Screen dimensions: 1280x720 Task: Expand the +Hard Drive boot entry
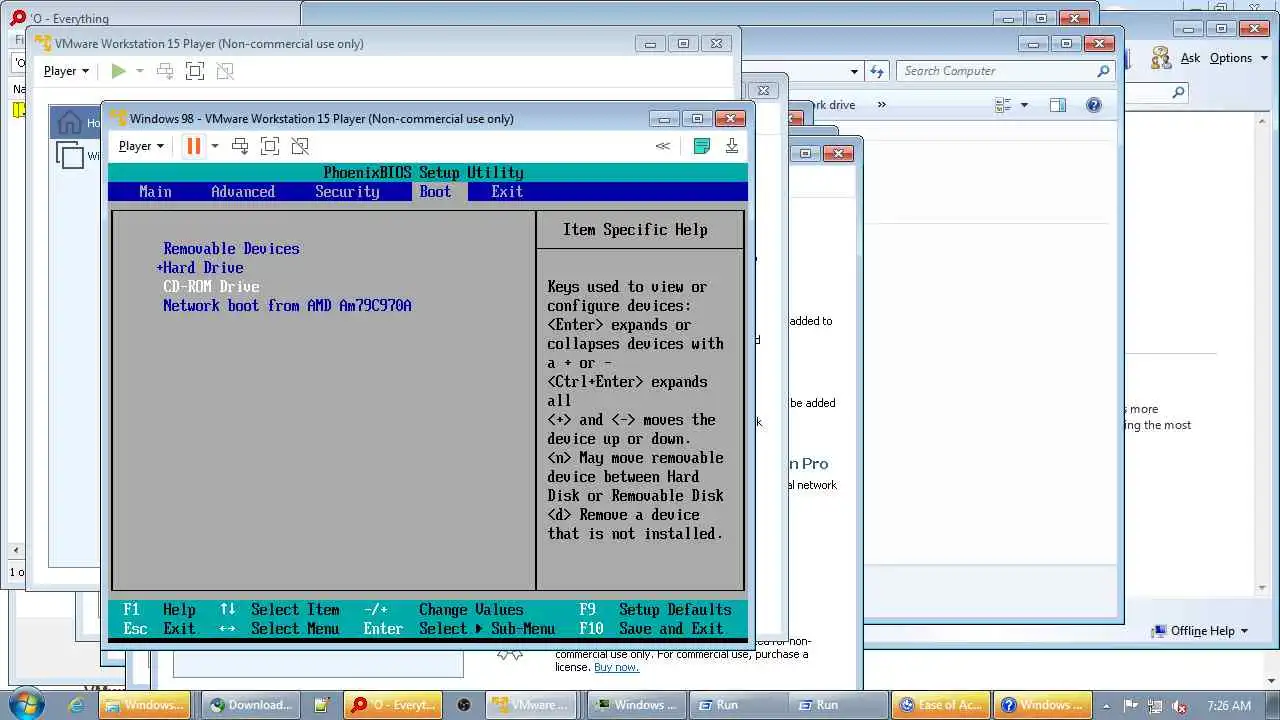200,267
